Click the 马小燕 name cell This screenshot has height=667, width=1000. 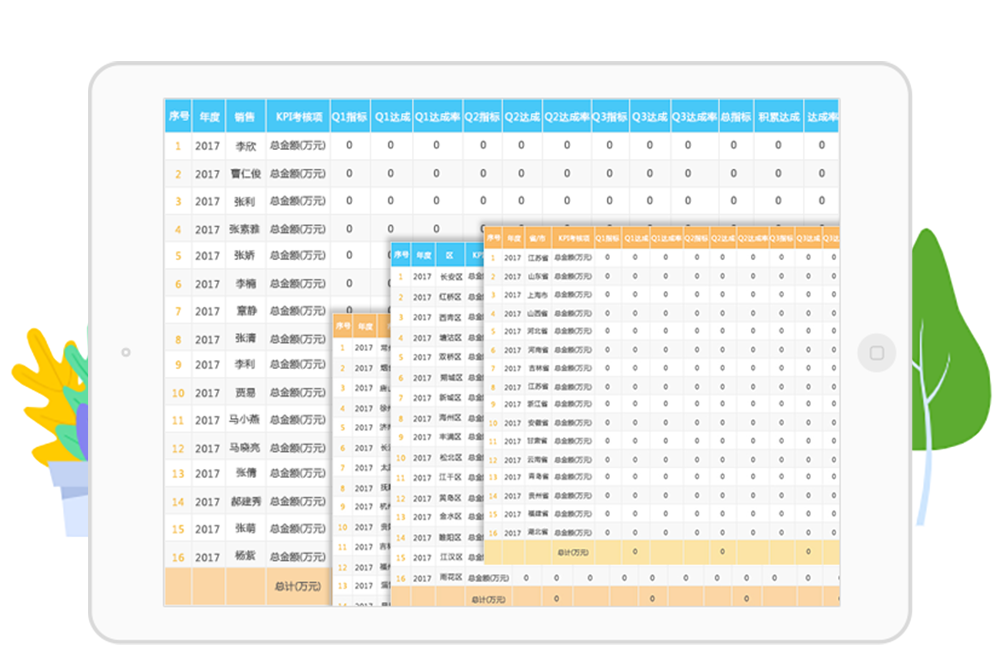pyautogui.click(x=244, y=420)
